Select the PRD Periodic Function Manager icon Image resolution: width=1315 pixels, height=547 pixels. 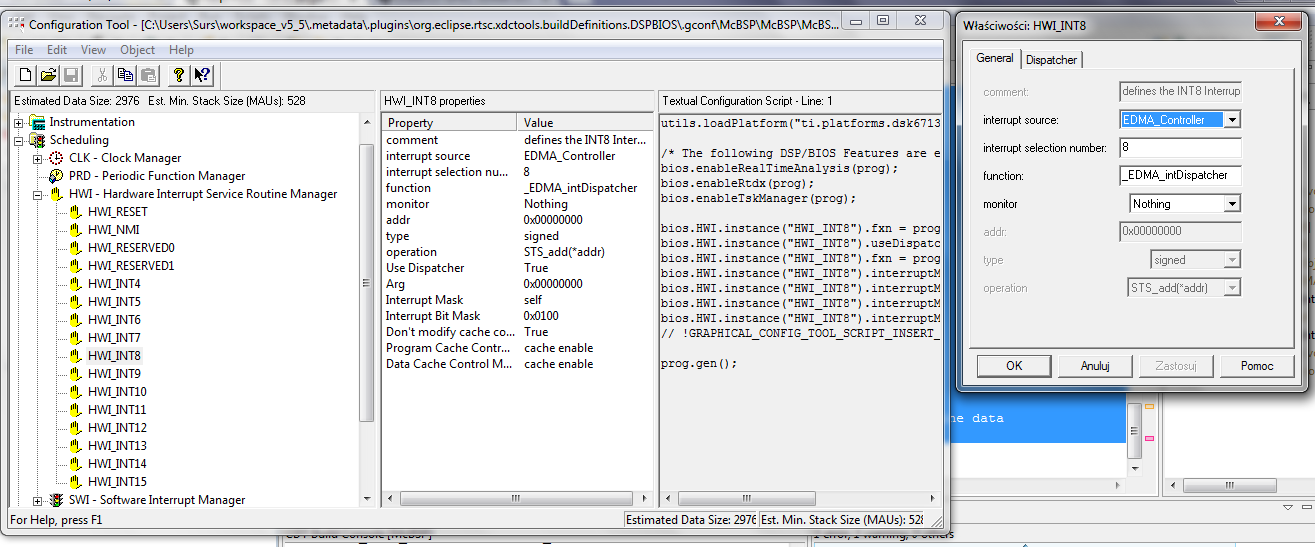click(57, 176)
